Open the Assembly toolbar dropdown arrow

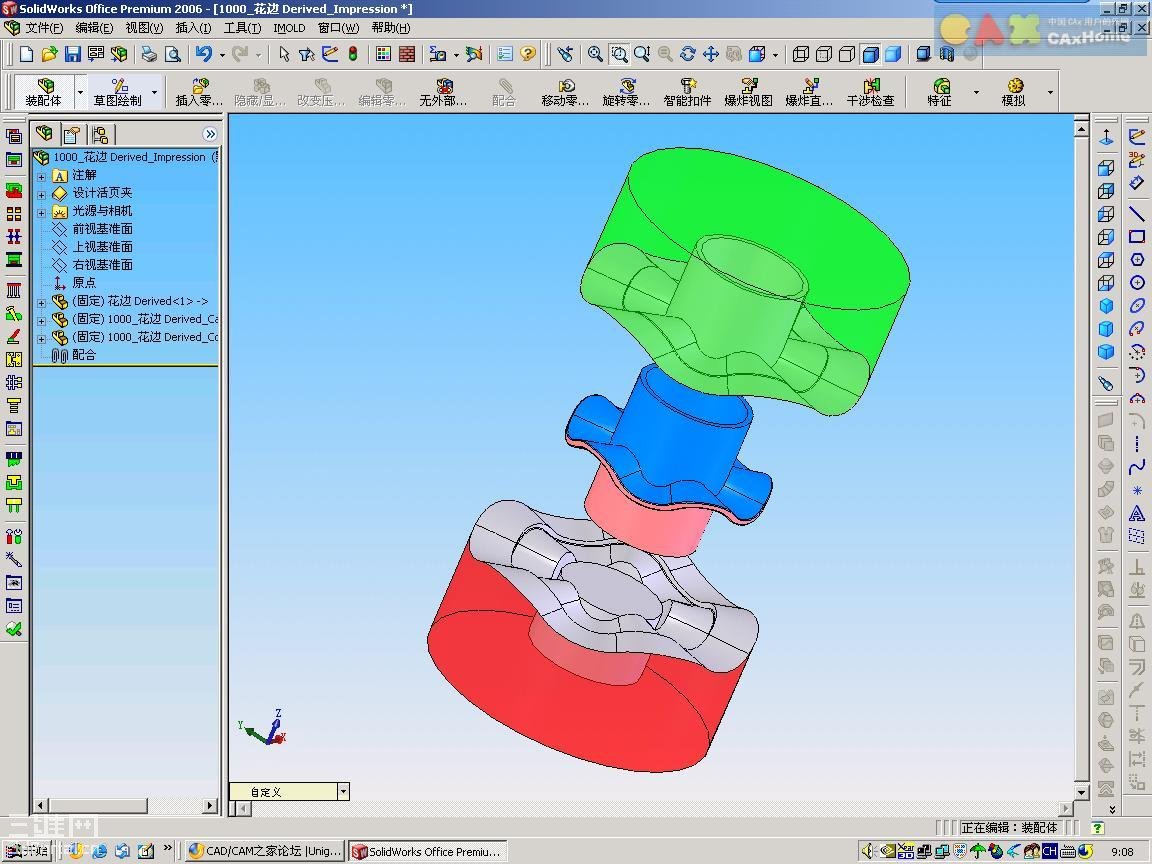click(x=80, y=93)
